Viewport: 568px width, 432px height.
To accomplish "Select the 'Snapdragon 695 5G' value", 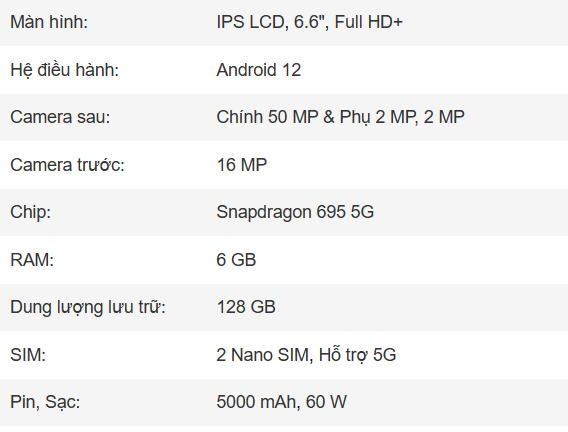I will click(295, 212).
